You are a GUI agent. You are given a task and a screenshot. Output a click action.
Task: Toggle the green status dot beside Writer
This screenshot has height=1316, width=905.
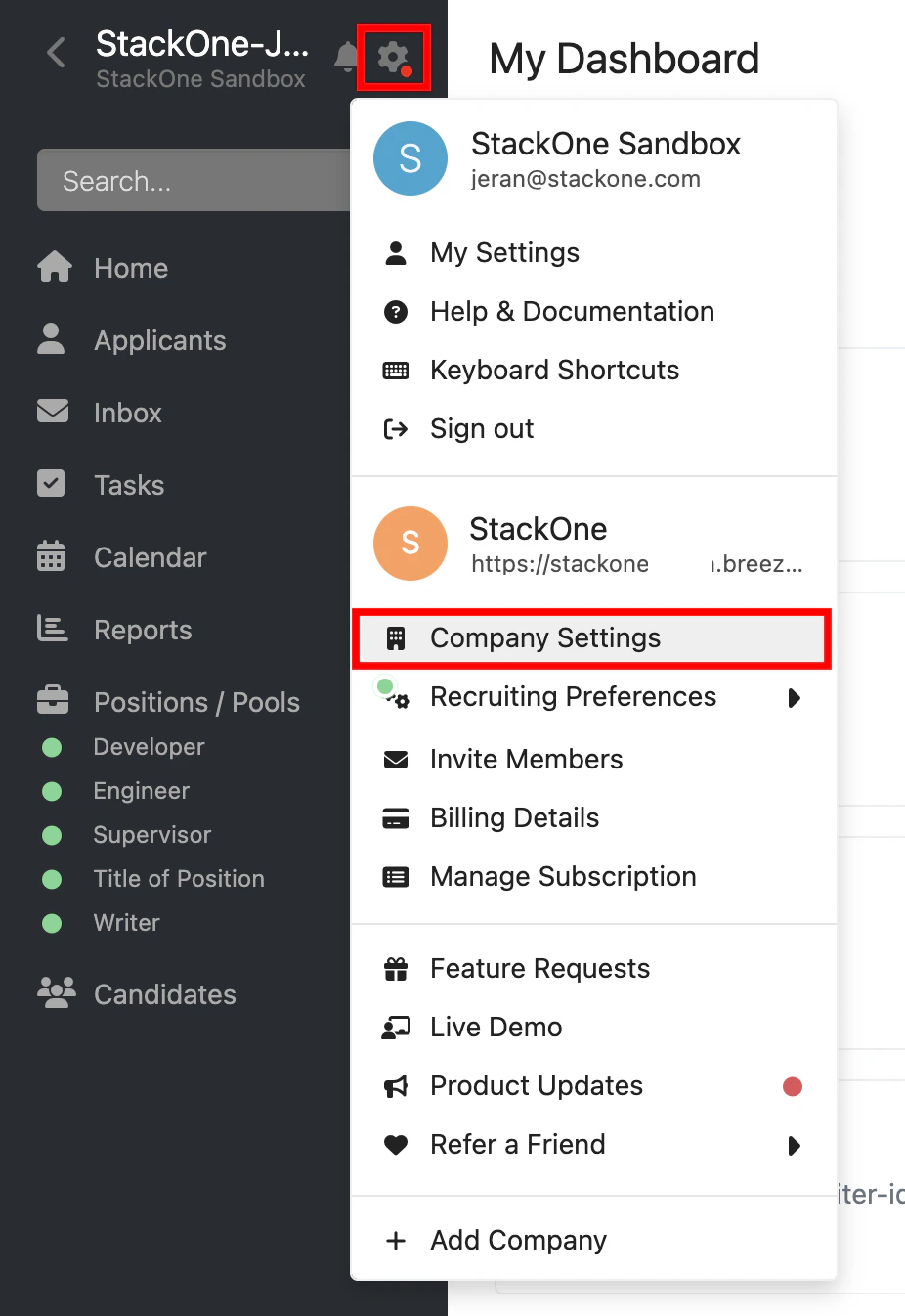click(51, 922)
